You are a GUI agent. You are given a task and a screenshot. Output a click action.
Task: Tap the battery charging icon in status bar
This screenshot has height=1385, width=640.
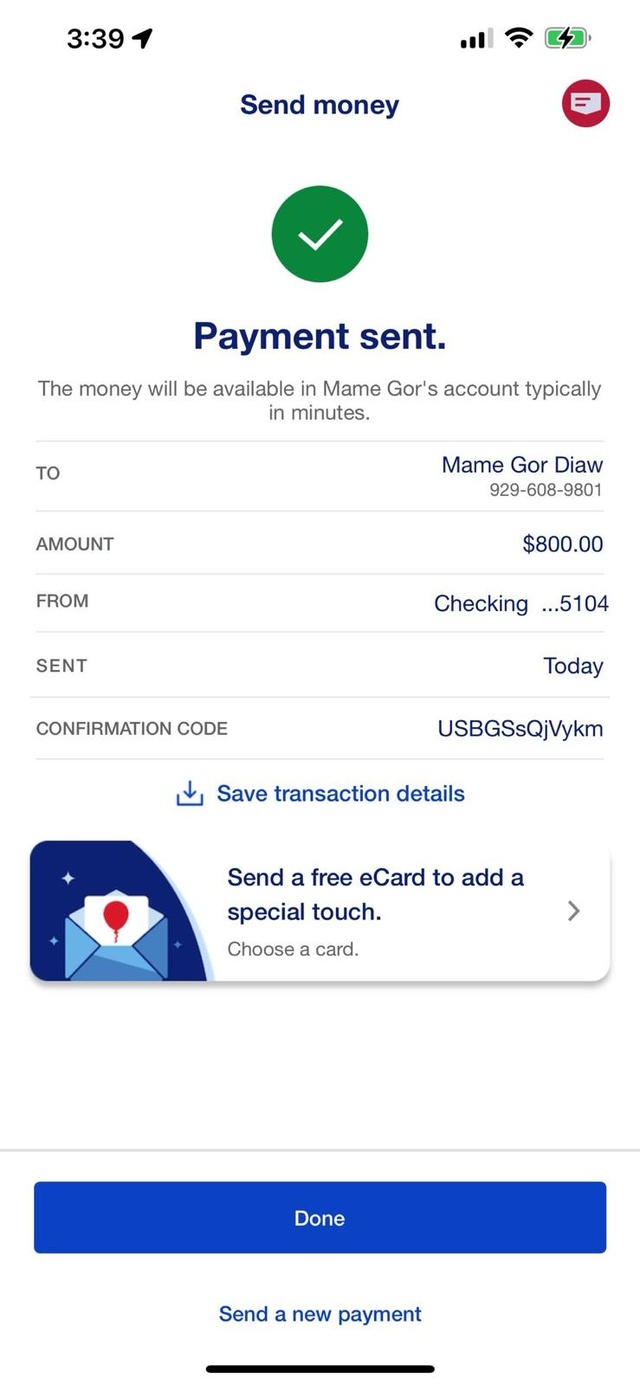(x=568, y=39)
